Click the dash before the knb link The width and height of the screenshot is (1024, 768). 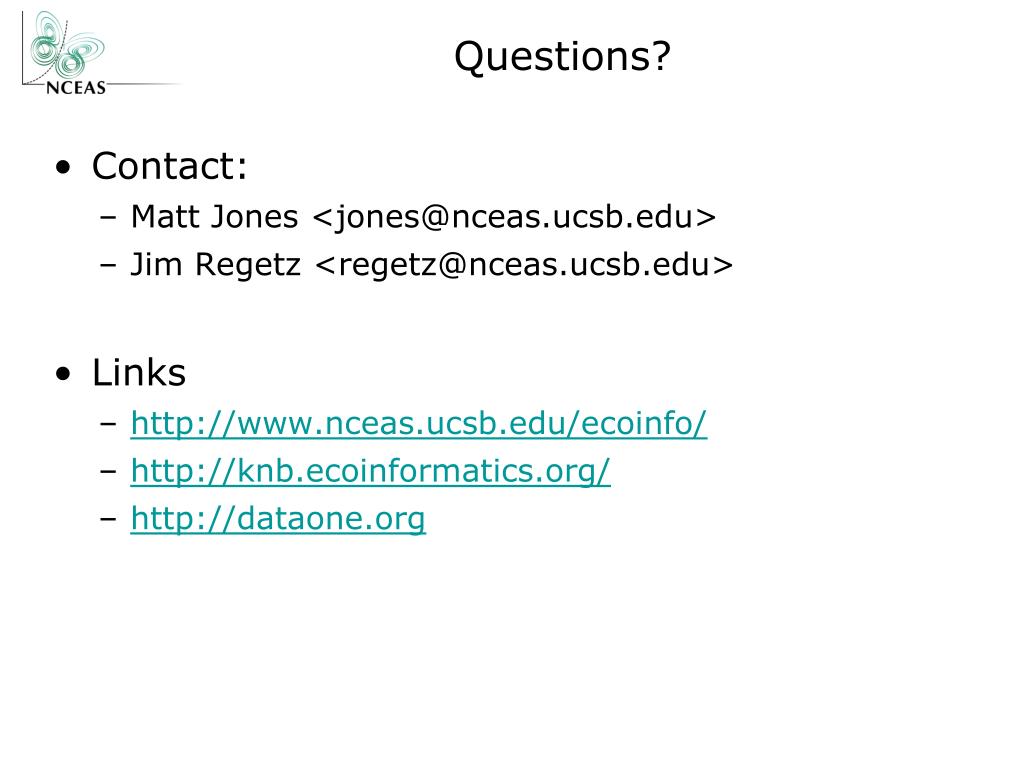click(x=108, y=472)
